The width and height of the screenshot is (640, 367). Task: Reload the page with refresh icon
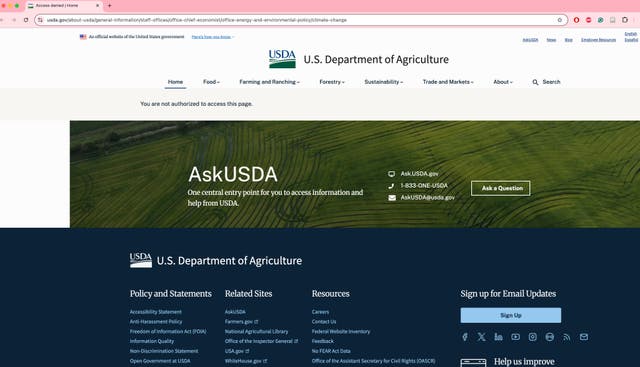[26, 20]
